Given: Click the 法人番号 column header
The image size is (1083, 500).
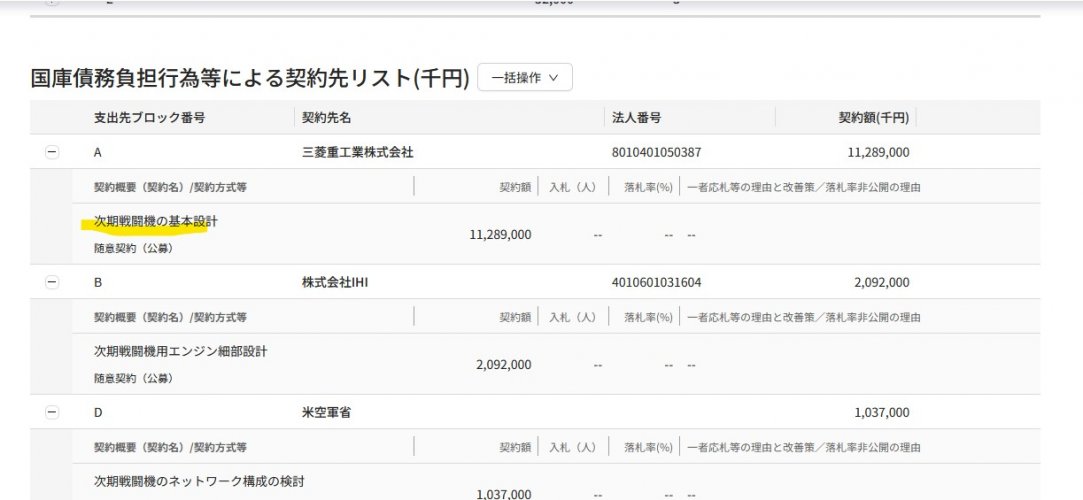Looking at the screenshot, I should pyautogui.click(x=636, y=117).
